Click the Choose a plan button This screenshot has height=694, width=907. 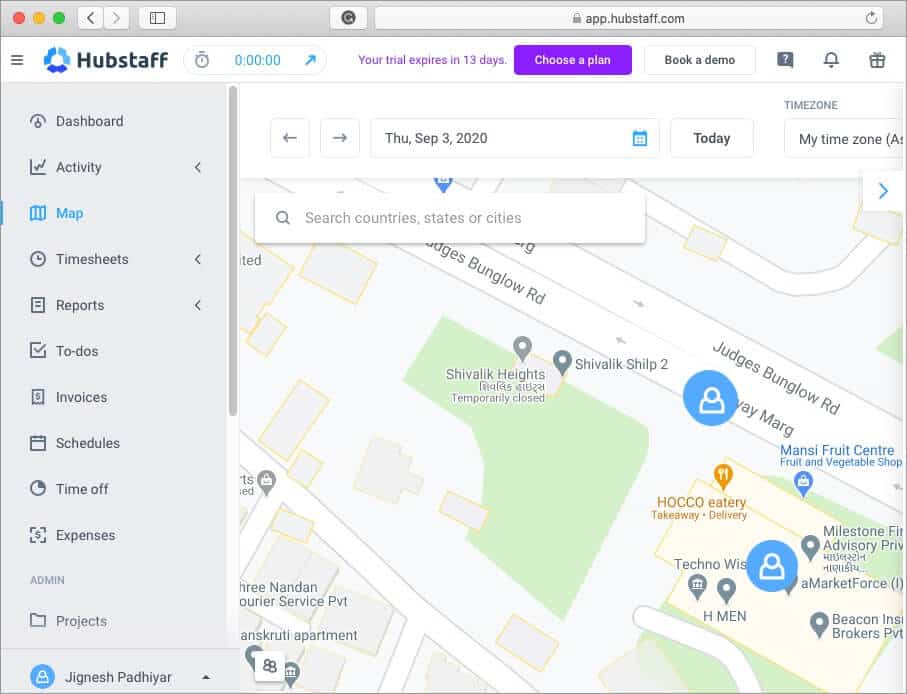(573, 60)
